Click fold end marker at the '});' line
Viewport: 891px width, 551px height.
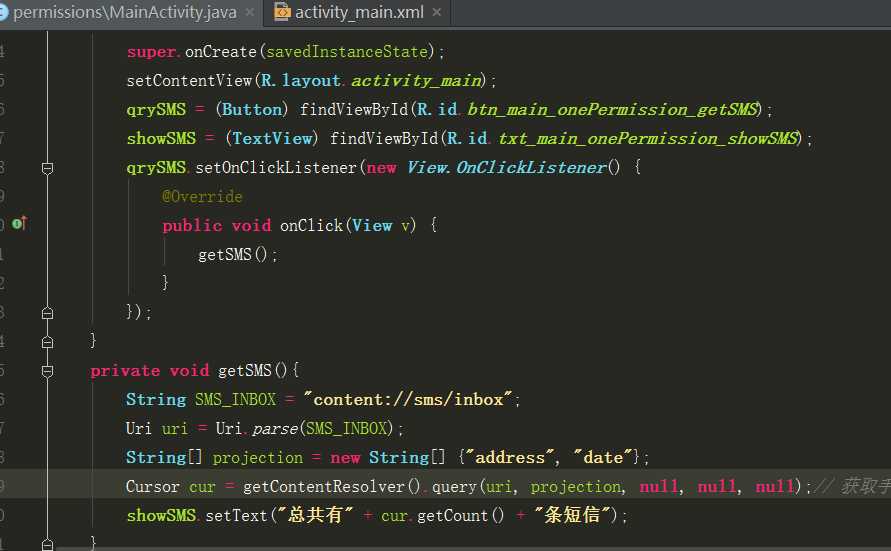click(x=48, y=313)
